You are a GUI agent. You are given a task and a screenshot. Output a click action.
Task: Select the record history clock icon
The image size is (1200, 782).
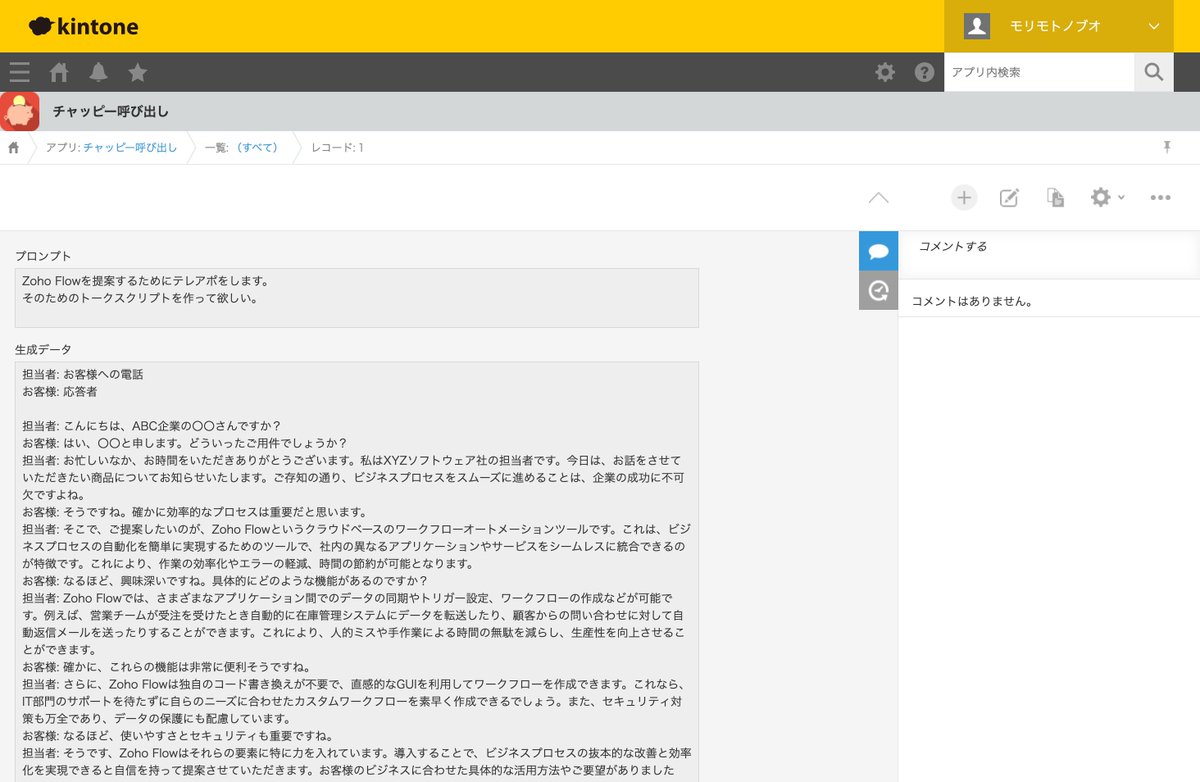point(878,292)
